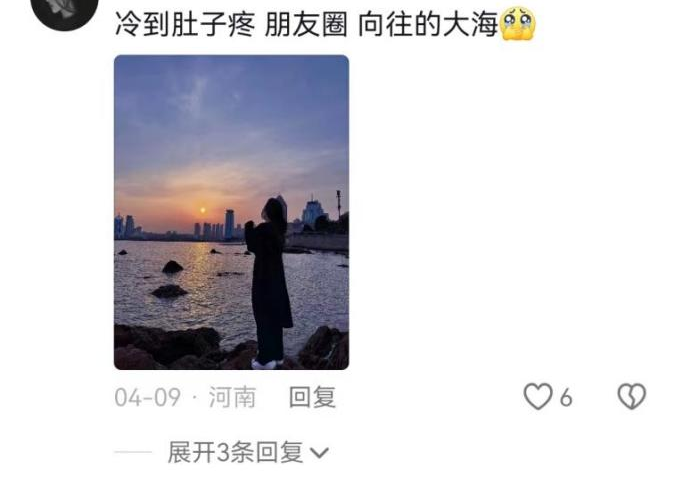
Task: Open the commenter's dark profile avatar
Action: tap(64, 9)
